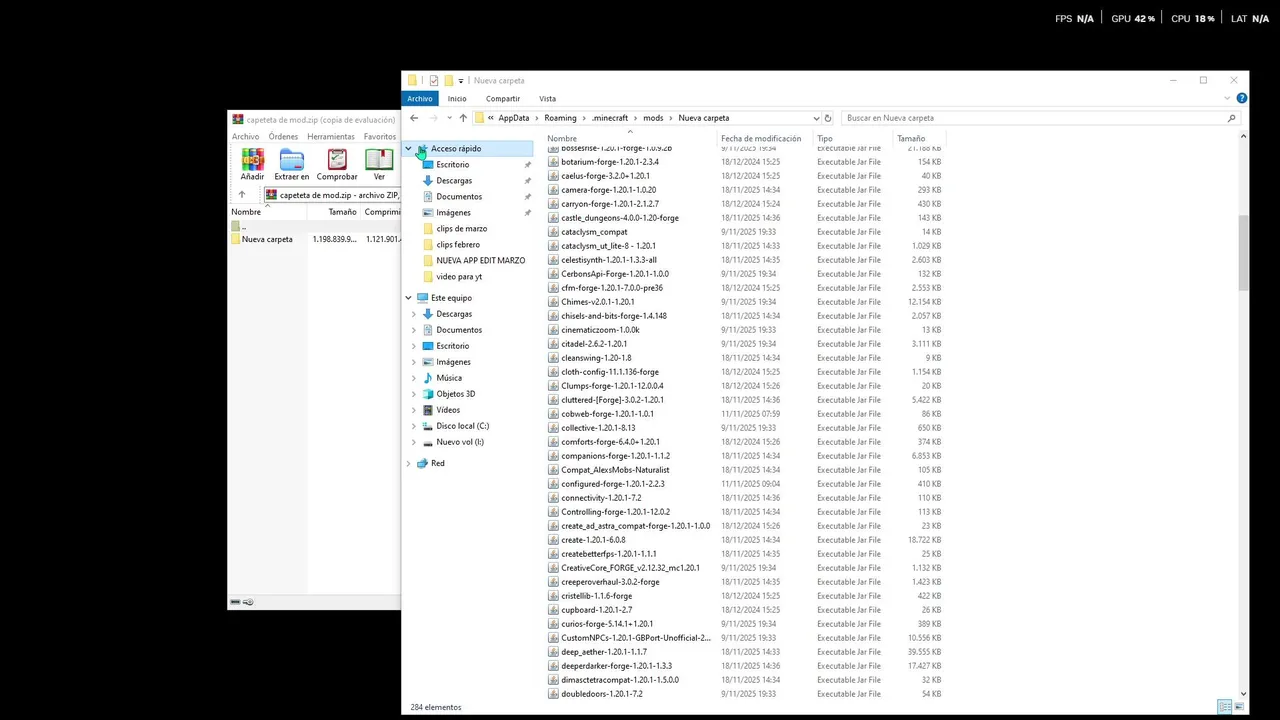Open Archivo menu in WinRAR window
The image size is (1280, 720).
click(245, 137)
